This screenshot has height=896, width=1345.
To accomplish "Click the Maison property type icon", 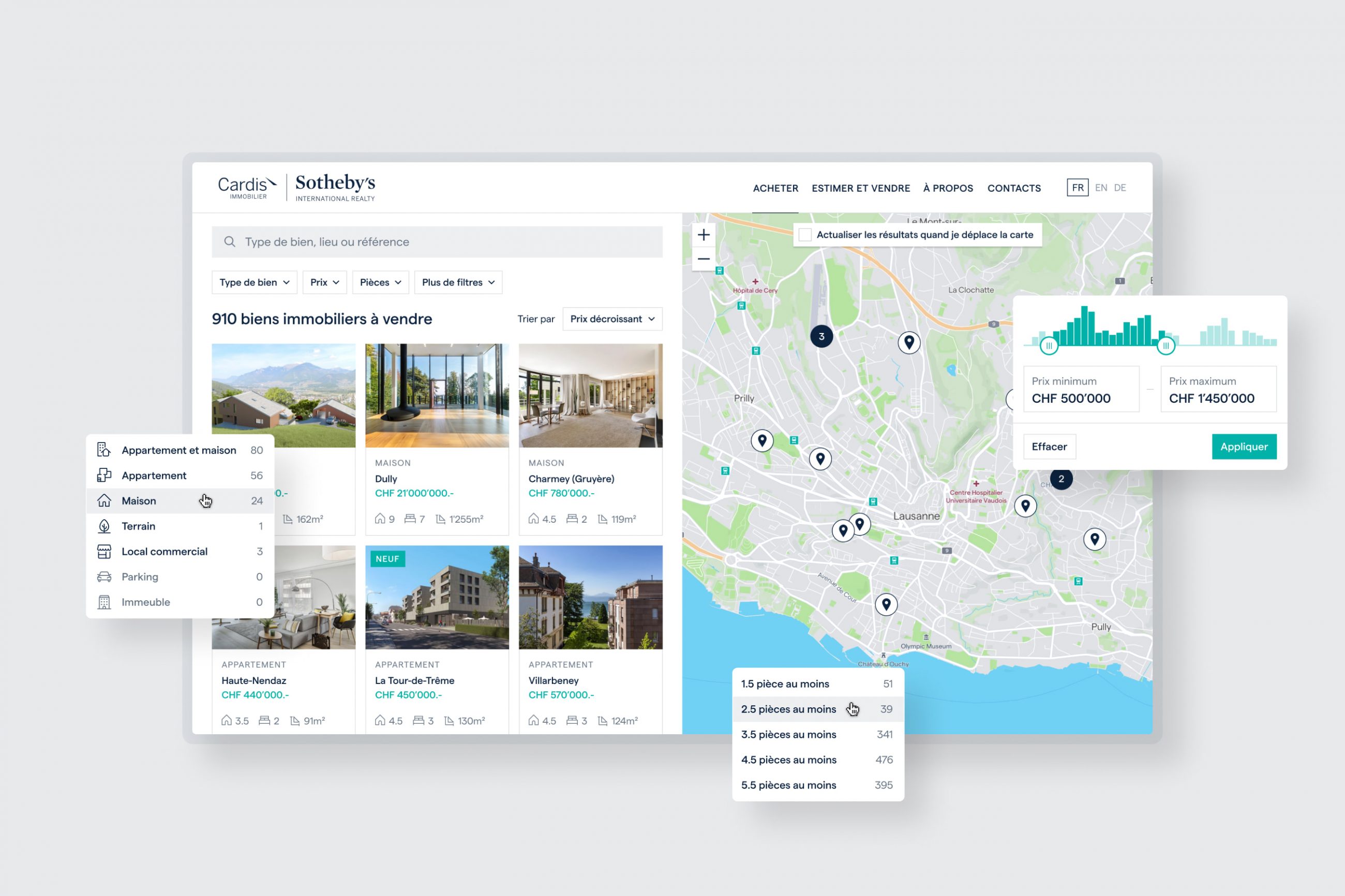I will 104,500.
